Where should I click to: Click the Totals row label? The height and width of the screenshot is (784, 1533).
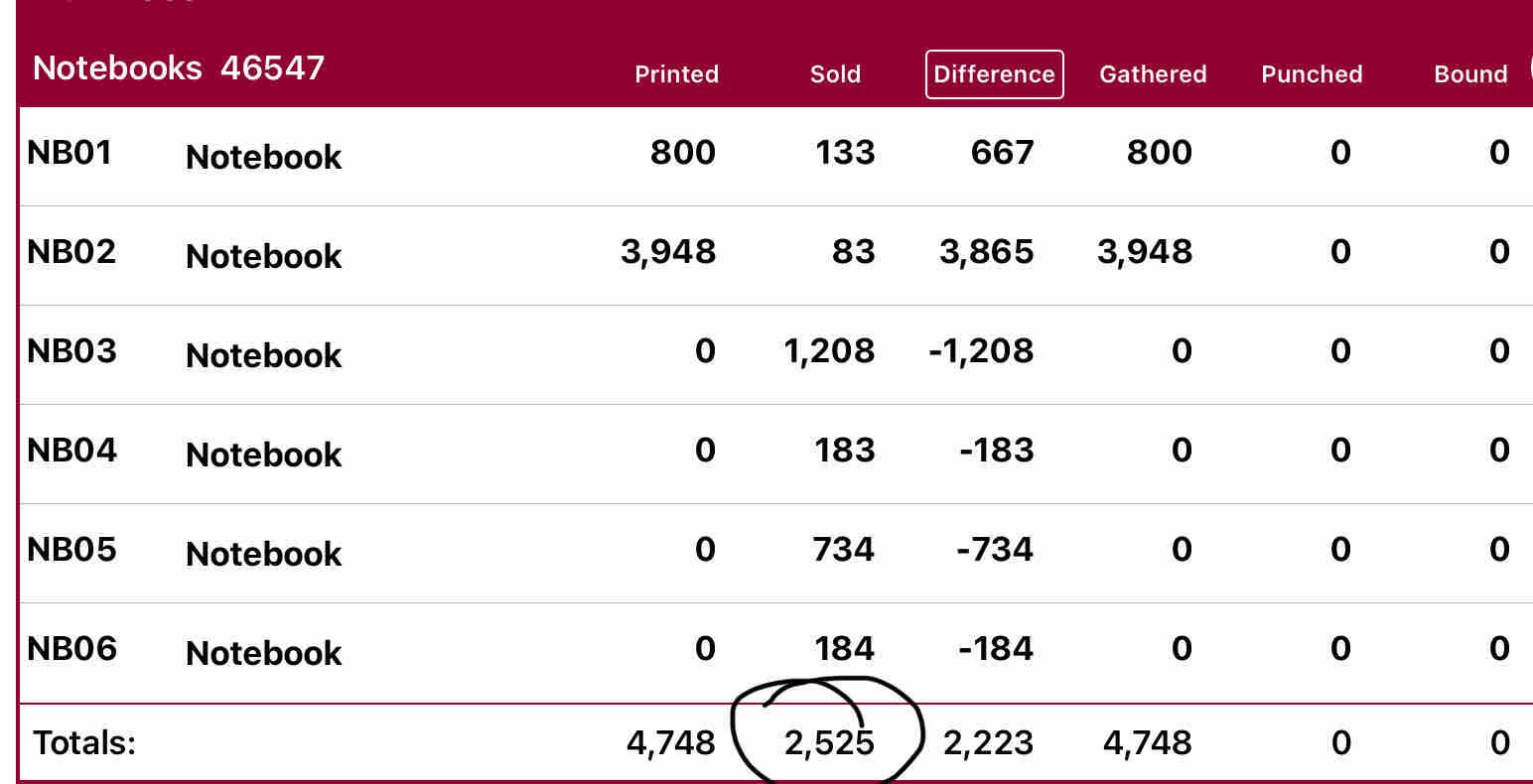[x=84, y=742]
